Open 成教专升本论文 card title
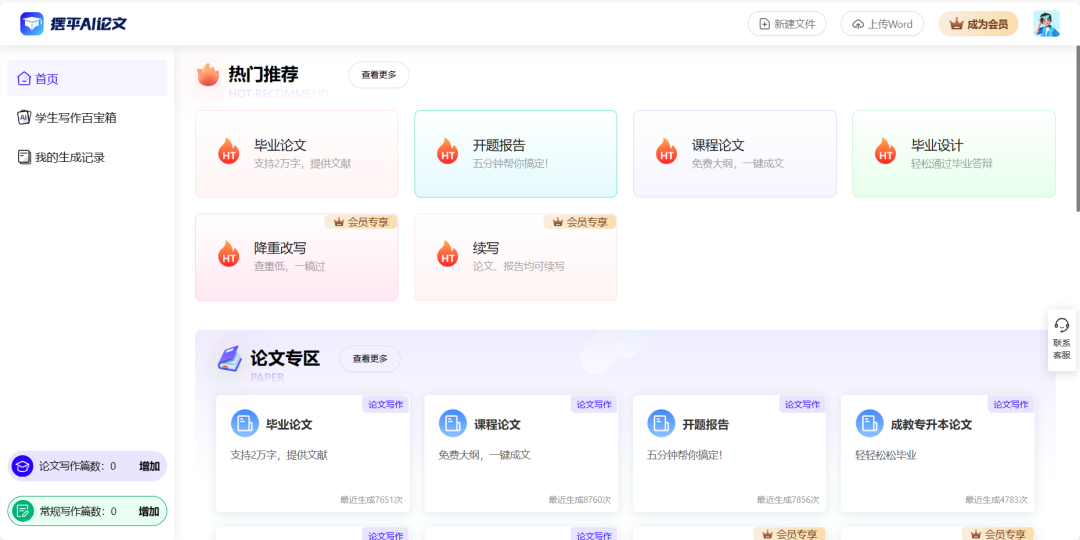 [931, 424]
